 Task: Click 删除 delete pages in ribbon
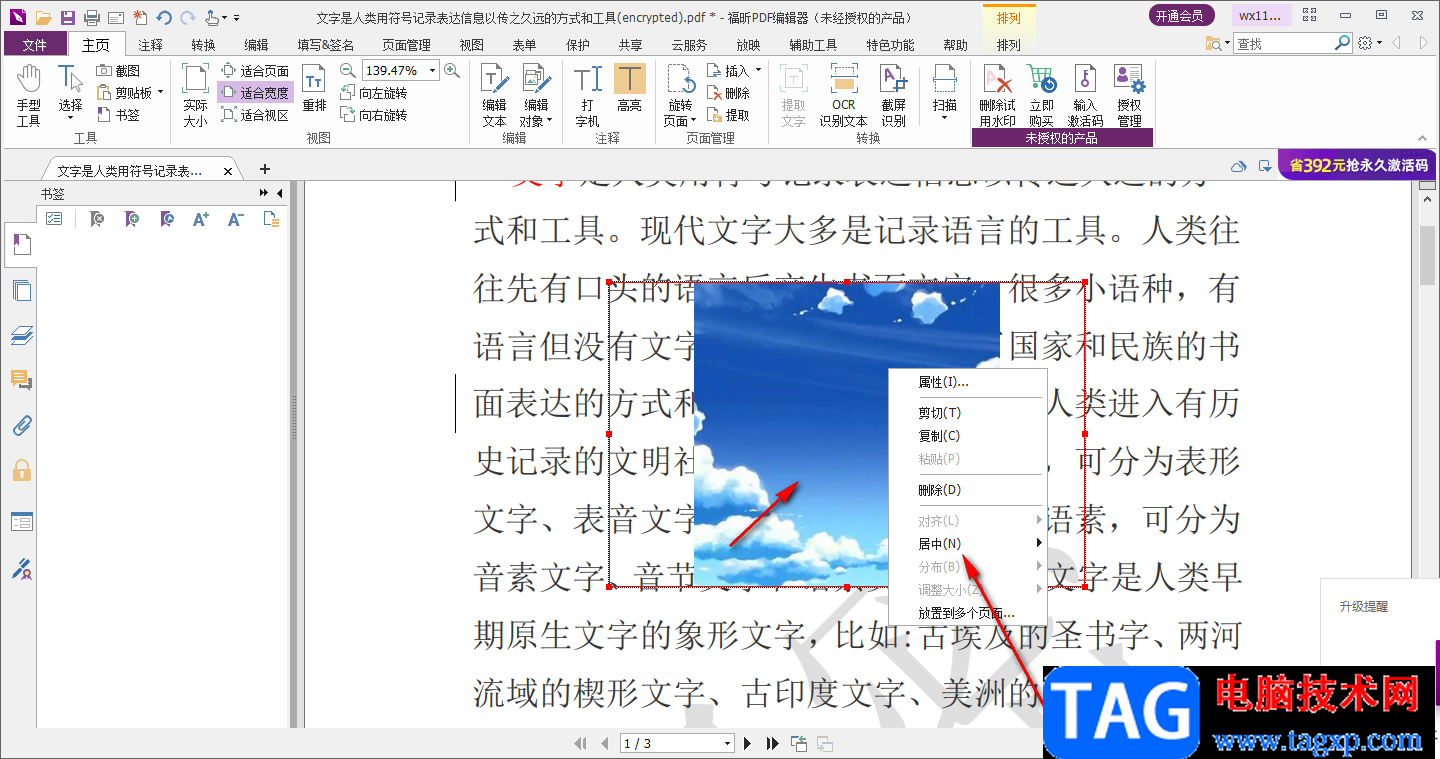pos(728,93)
